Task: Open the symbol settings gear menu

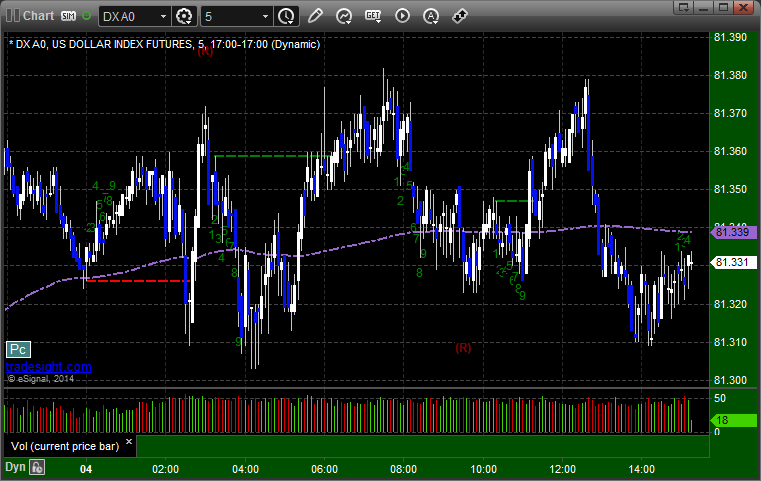Action: (x=184, y=17)
